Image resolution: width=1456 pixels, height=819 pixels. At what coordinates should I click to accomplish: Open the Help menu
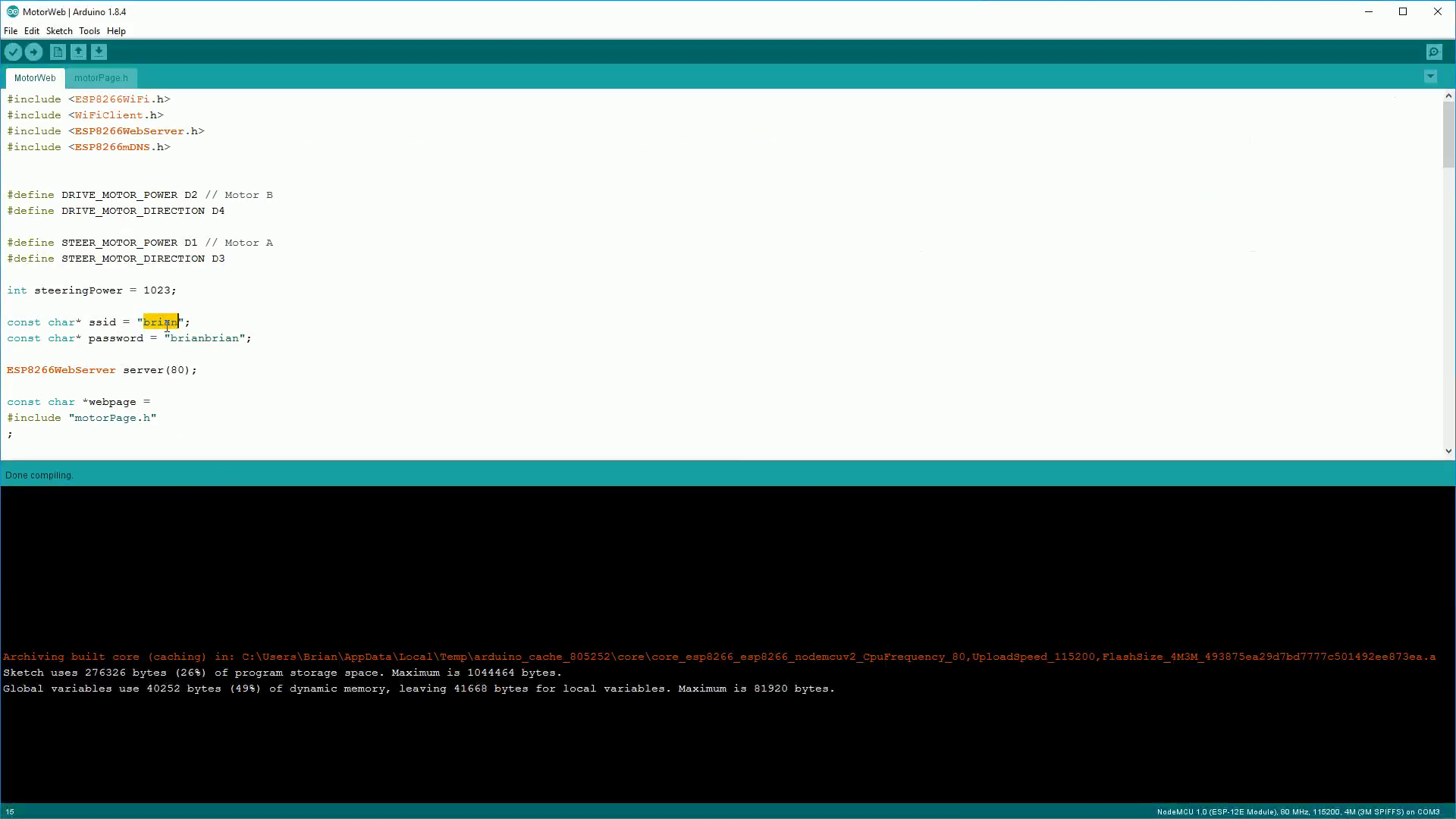click(x=116, y=31)
